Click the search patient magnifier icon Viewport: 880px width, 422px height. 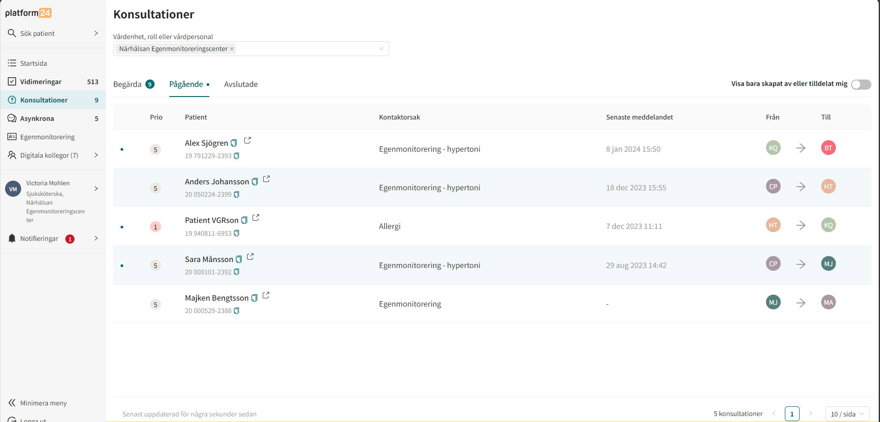(x=12, y=33)
